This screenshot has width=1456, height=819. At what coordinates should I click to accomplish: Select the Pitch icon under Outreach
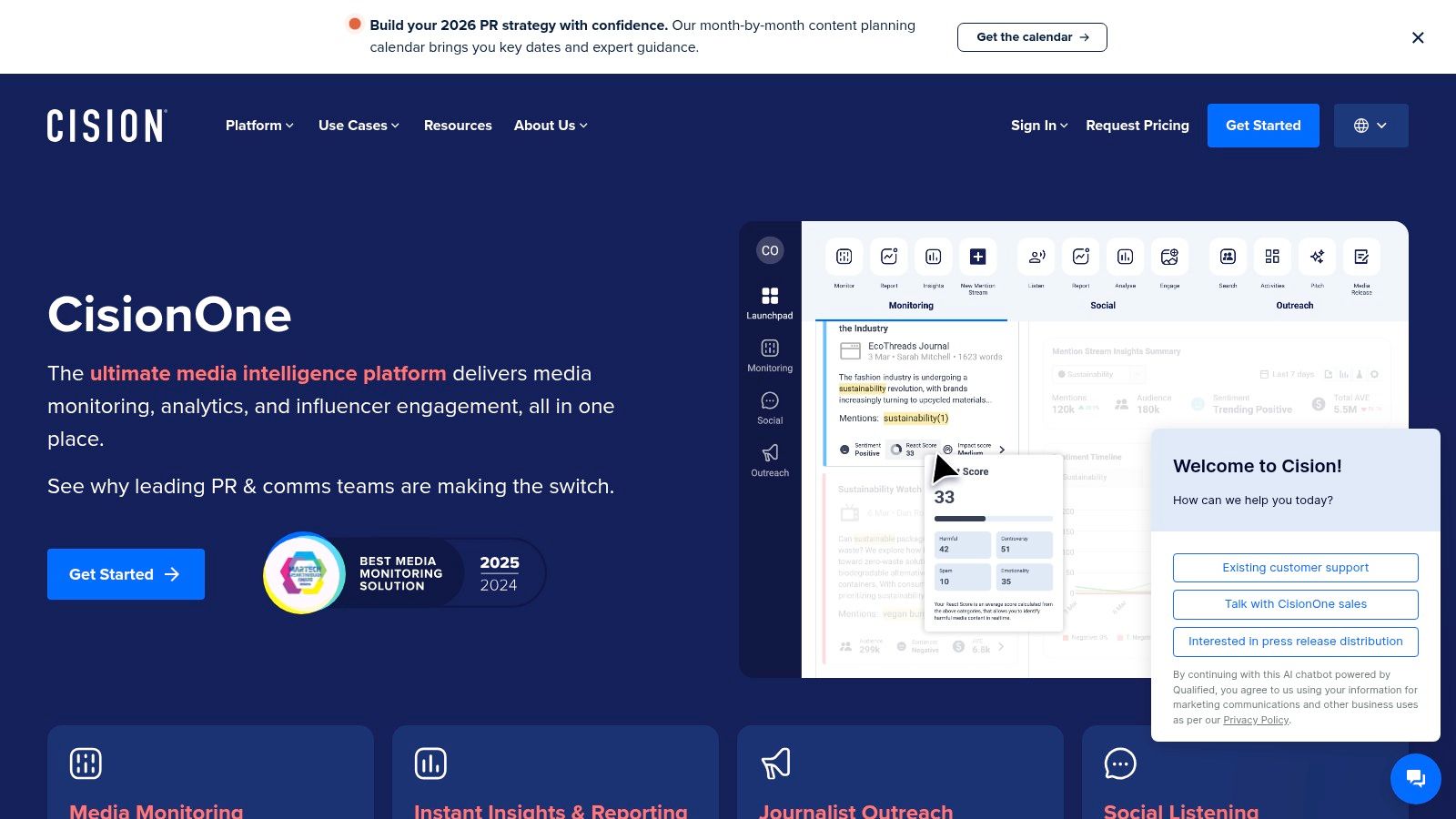[x=1317, y=257]
